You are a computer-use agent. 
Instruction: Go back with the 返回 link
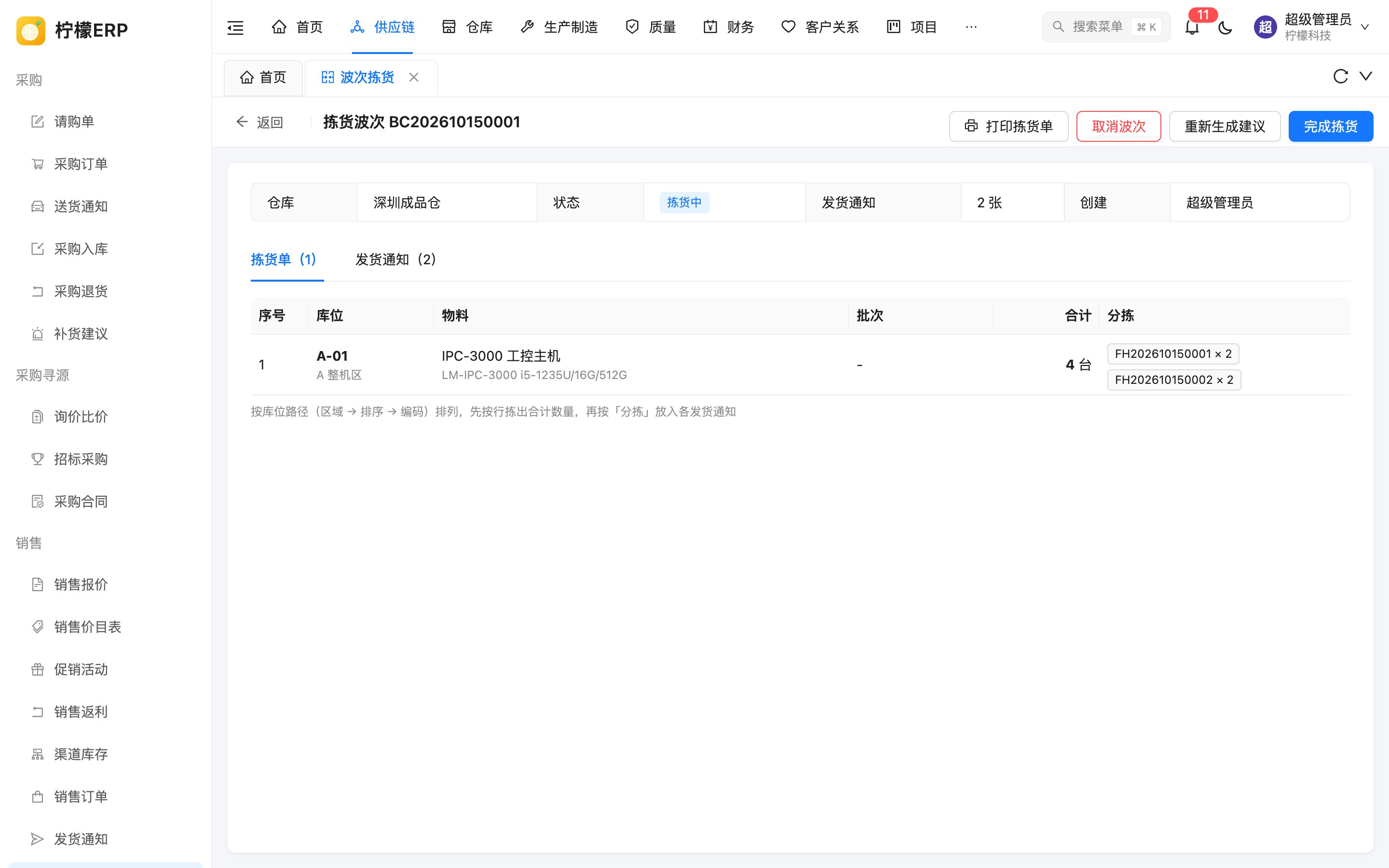tap(259, 122)
